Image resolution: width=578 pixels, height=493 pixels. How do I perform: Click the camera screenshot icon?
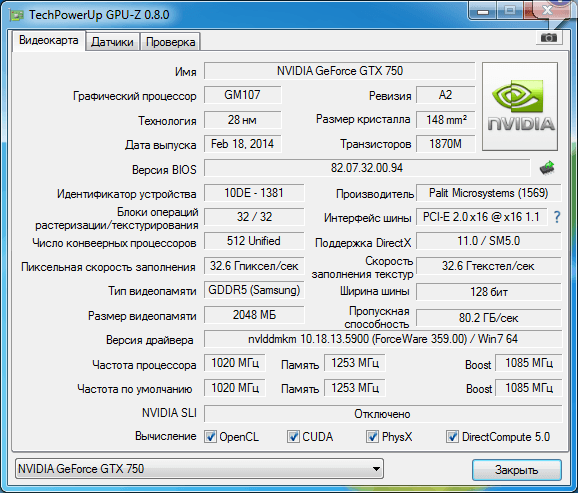(549, 38)
